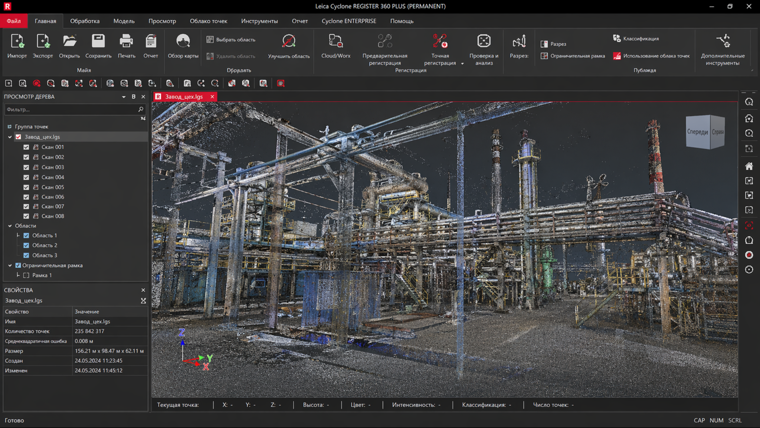Image resolution: width=760 pixels, height=428 pixels.
Task: Click the 24.05.2024 11:45:12 modified value
Action: click(x=98, y=370)
